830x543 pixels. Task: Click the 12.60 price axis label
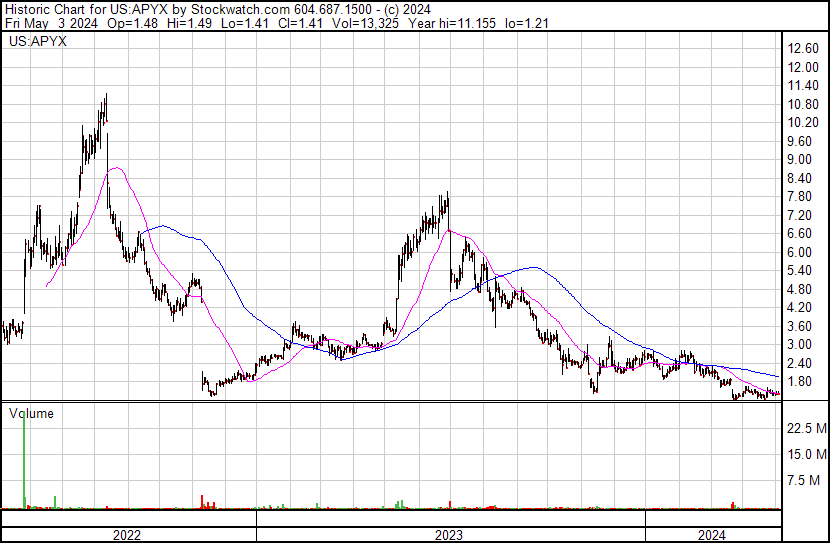click(803, 49)
